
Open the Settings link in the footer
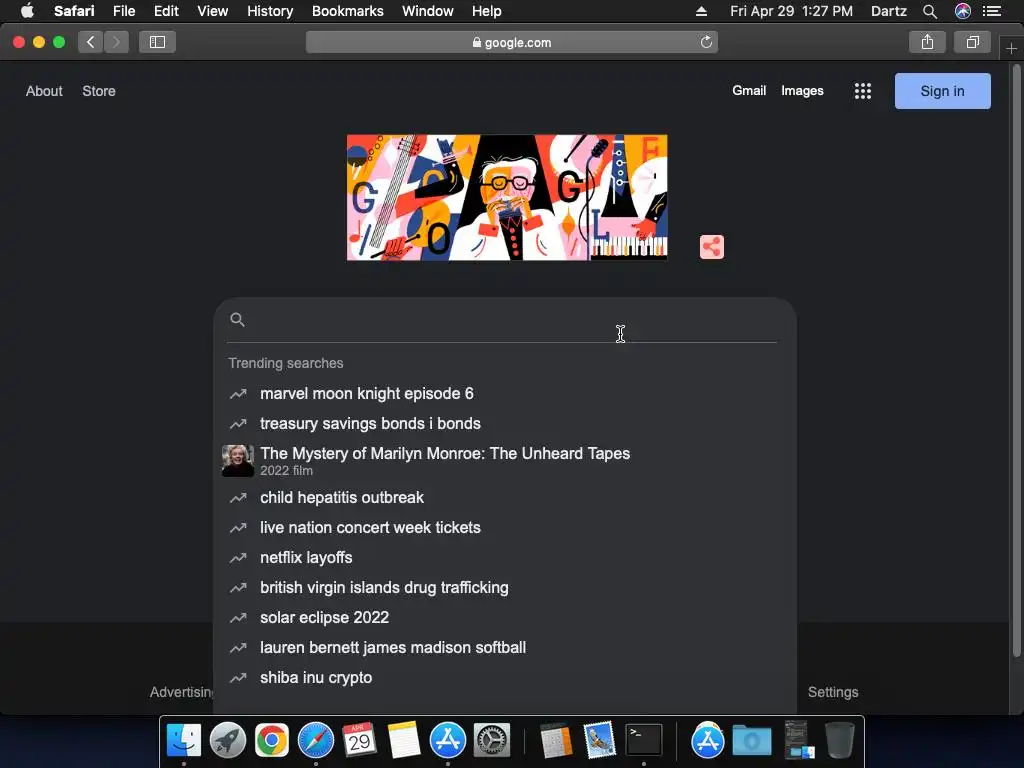click(x=833, y=692)
